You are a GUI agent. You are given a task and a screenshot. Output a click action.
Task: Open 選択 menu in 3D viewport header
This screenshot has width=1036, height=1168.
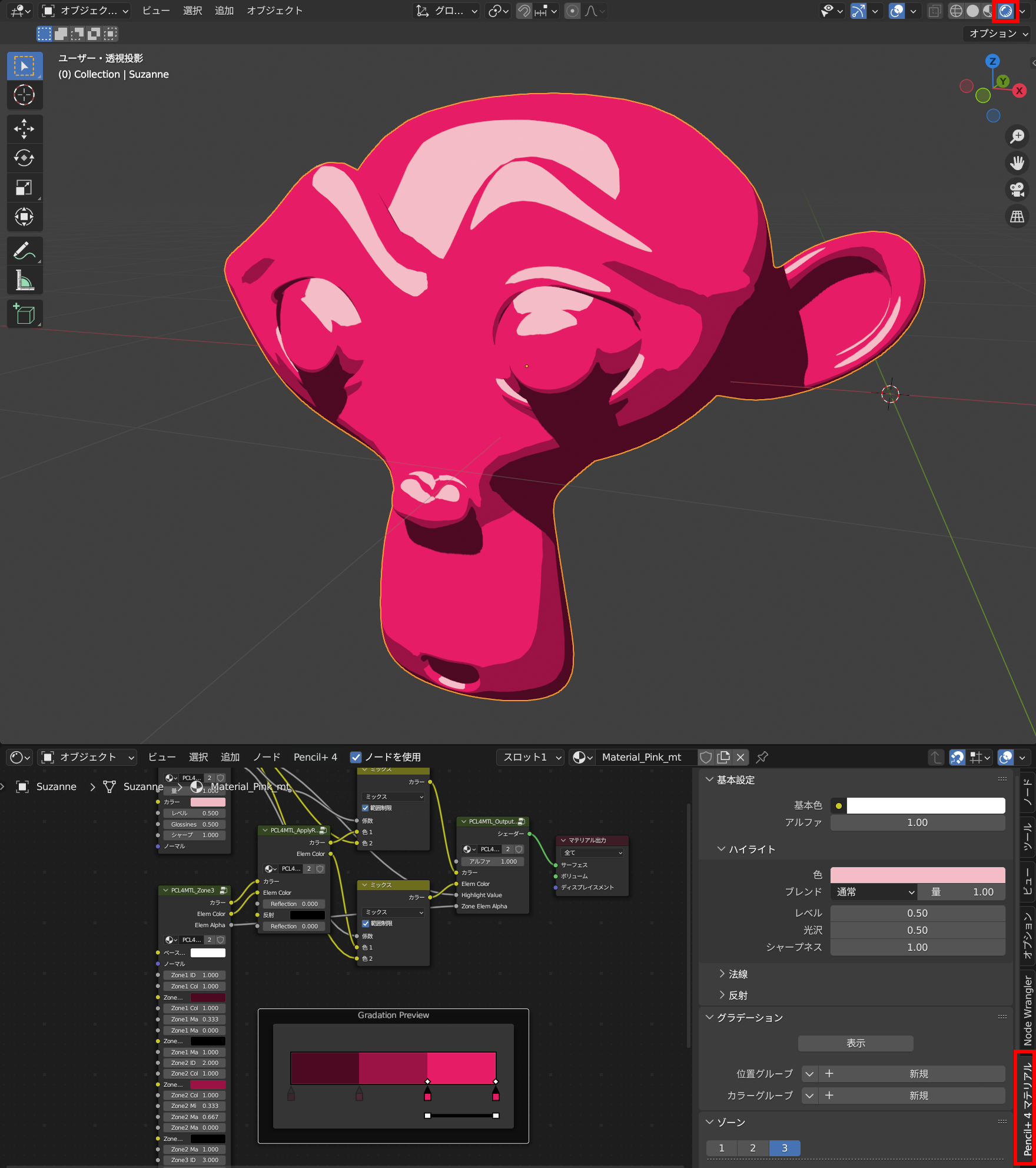pyautogui.click(x=192, y=11)
